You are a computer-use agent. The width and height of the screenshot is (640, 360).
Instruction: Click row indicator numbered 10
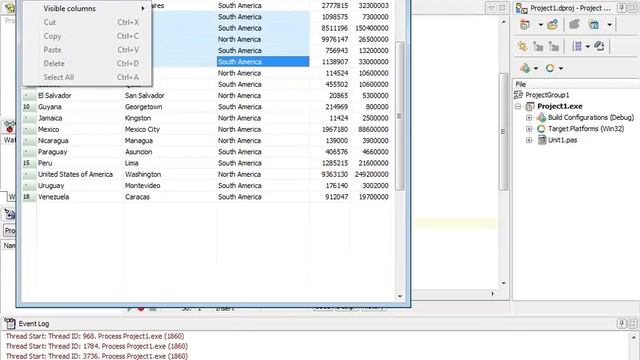[x=29, y=107]
